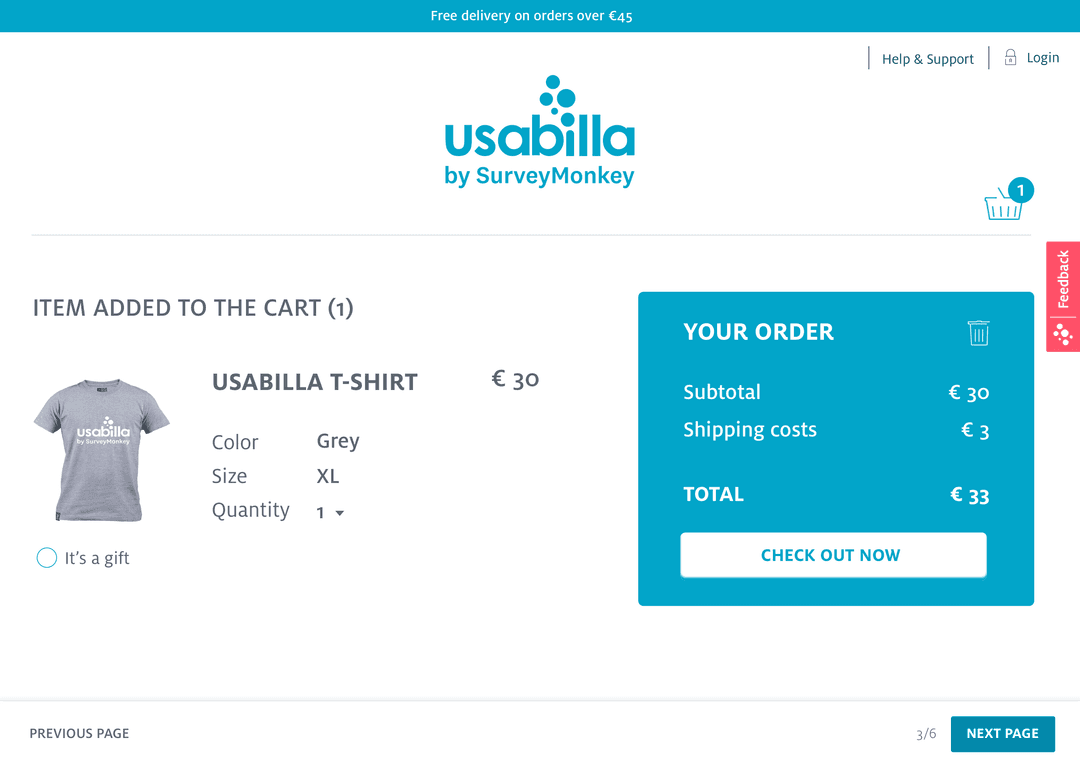The width and height of the screenshot is (1080, 768).
Task: Click the lock icon beside Login
Action: (1010, 57)
